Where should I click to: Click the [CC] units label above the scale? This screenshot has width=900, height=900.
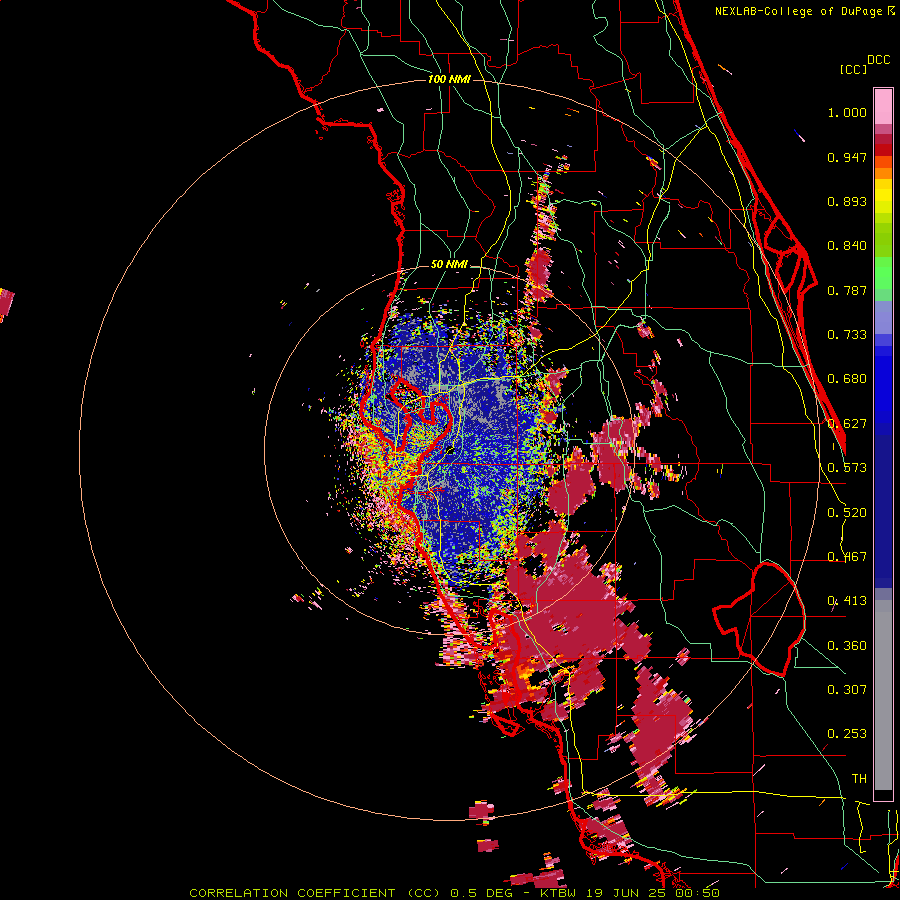(853, 69)
